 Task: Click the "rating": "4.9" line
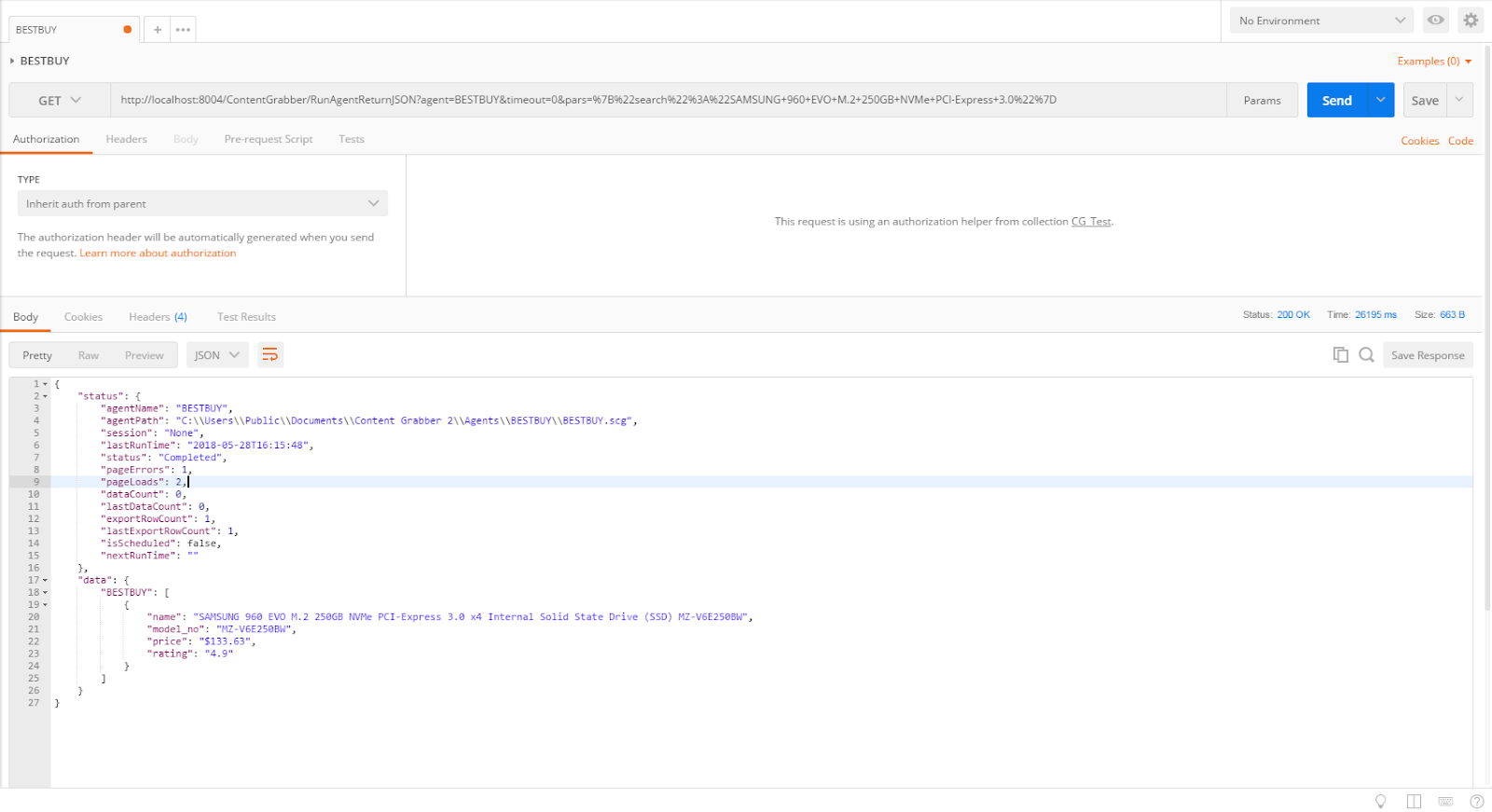[x=190, y=654]
